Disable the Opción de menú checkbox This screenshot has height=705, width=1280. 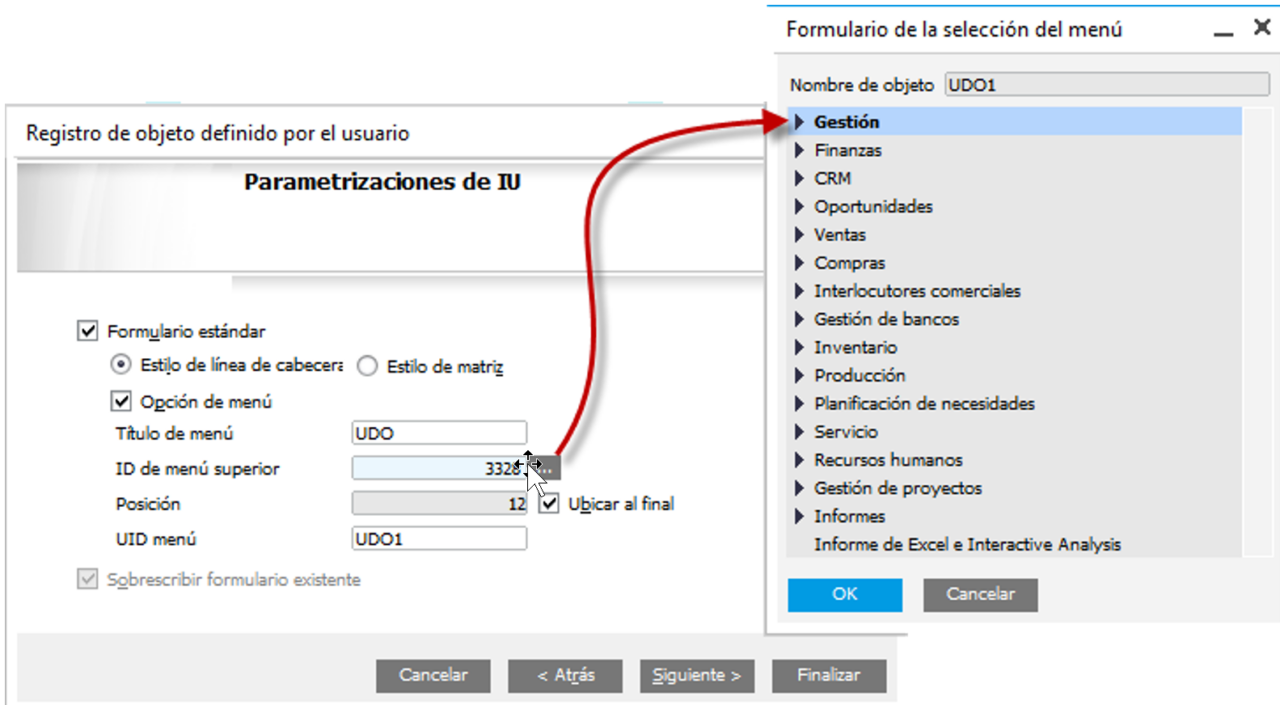point(121,401)
